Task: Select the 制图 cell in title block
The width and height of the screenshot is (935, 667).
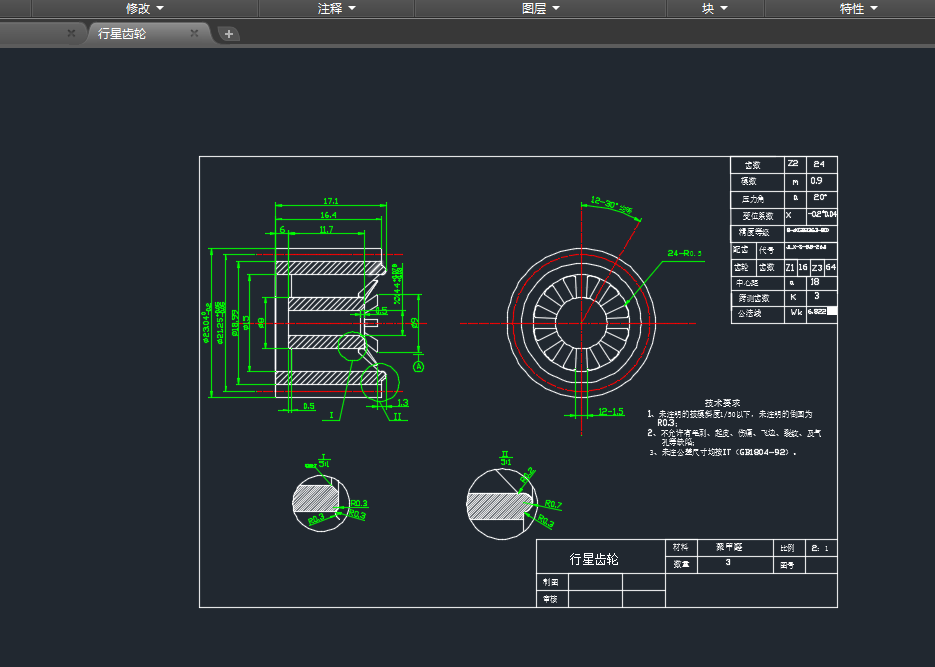Action: click(552, 582)
